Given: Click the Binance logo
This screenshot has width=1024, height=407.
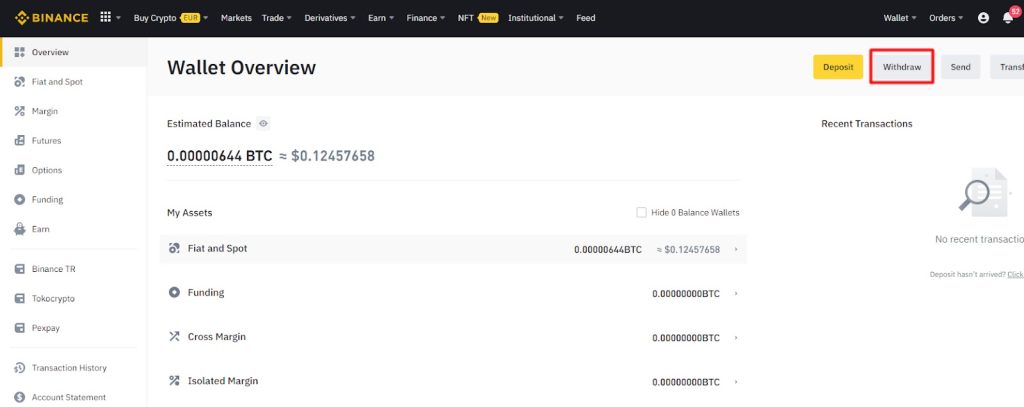Looking at the screenshot, I should [52, 18].
